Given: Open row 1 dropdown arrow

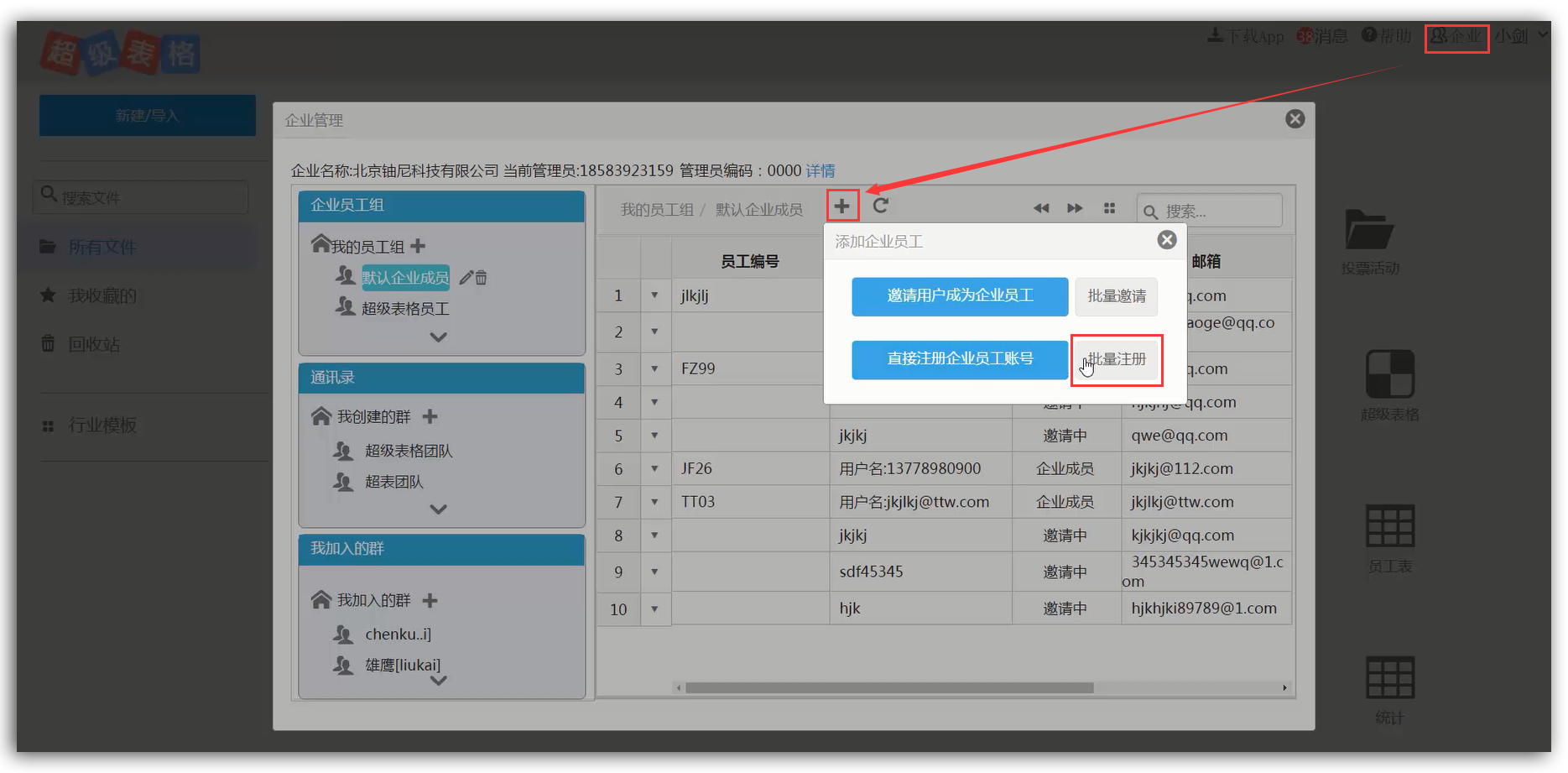Looking at the screenshot, I should 654,295.
